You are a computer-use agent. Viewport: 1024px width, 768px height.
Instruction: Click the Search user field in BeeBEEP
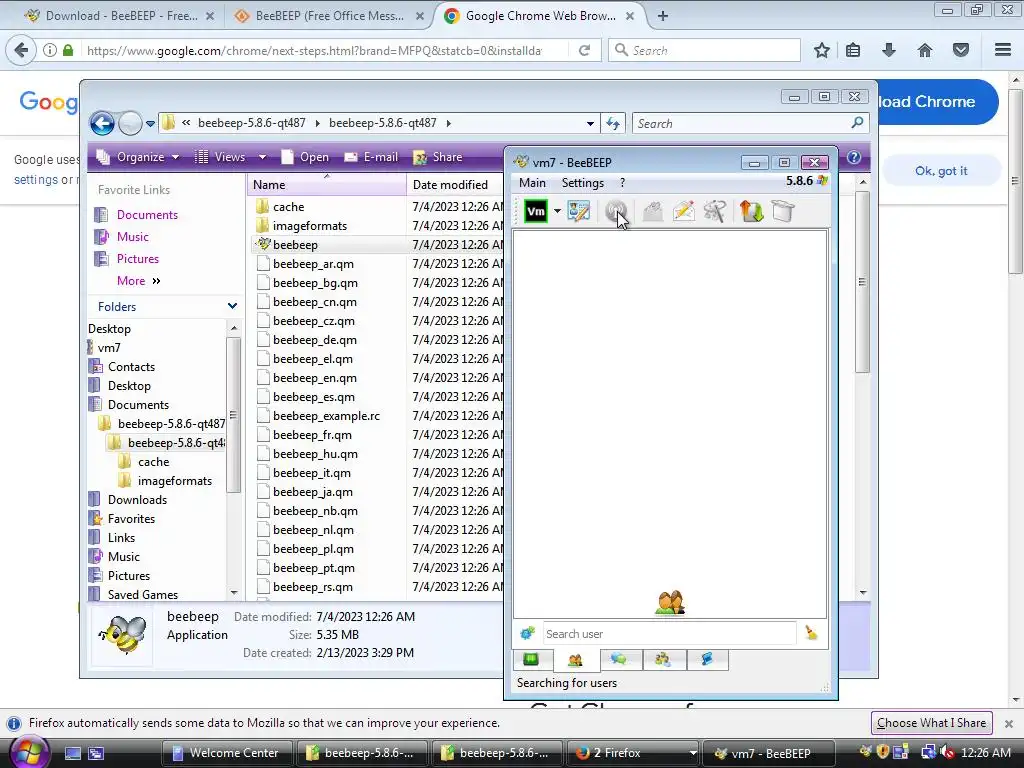pos(669,633)
